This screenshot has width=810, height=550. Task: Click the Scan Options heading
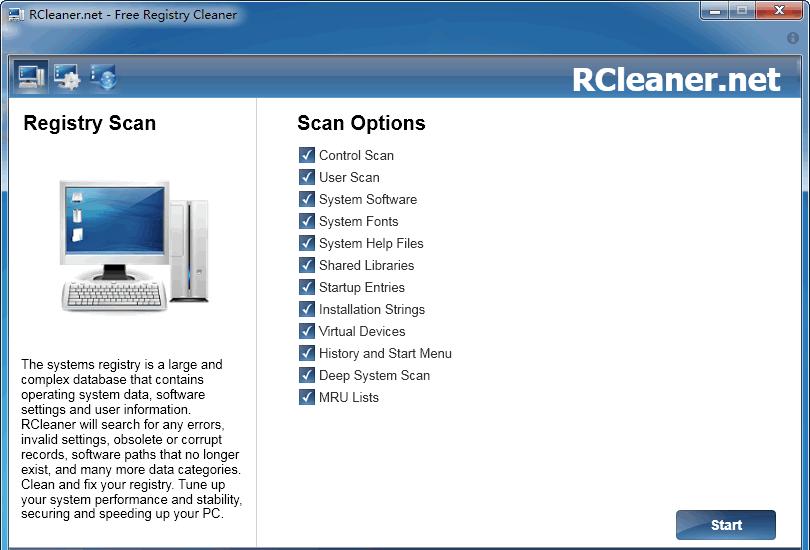tap(361, 123)
